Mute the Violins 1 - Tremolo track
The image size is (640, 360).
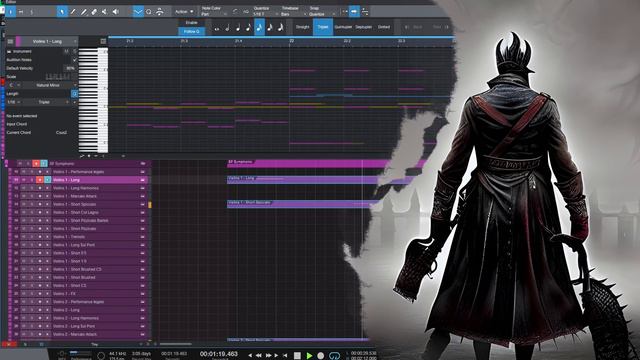24,237
